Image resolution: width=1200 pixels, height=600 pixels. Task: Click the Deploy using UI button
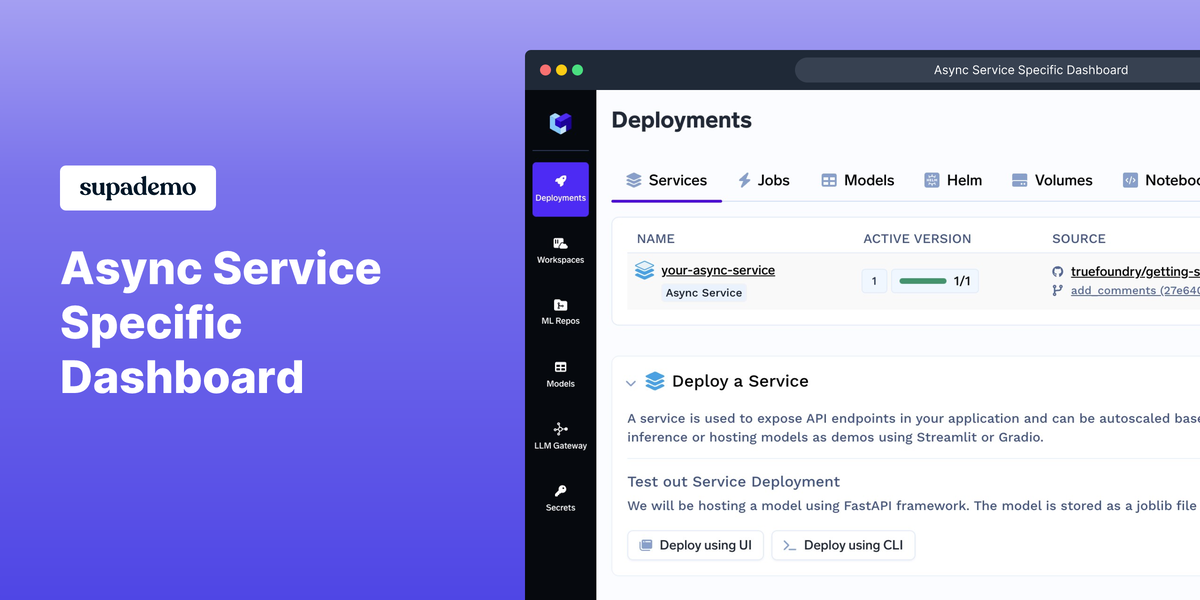(x=695, y=545)
